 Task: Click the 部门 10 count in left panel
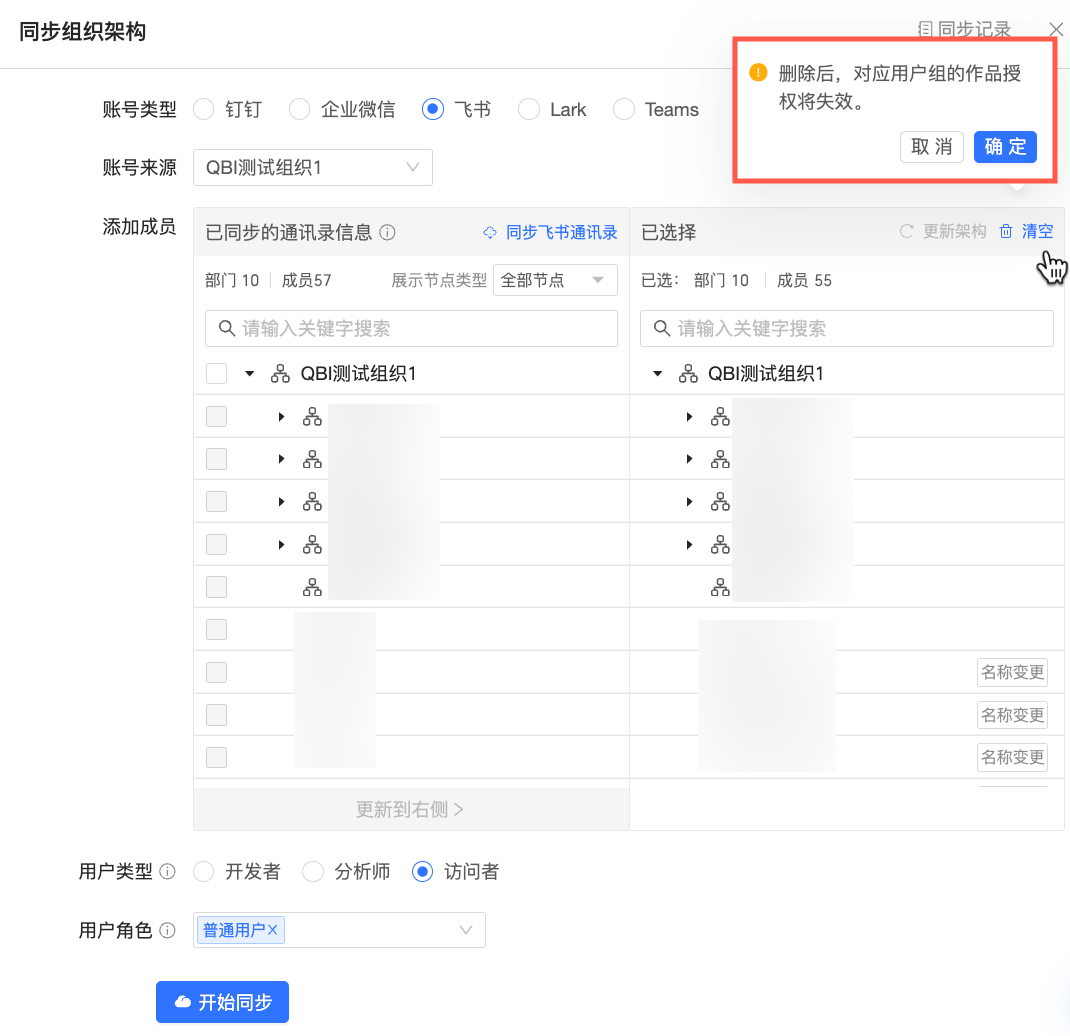[232, 280]
